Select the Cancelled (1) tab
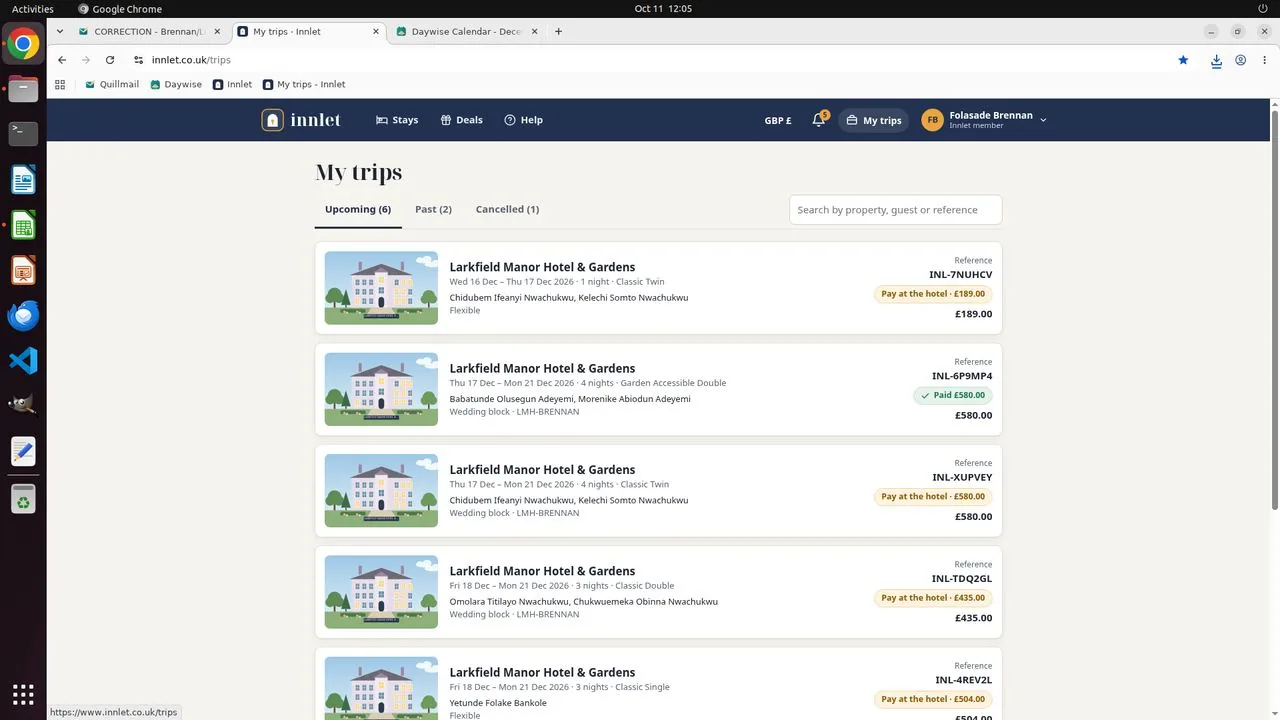Image resolution: width=1280 pixels, height=720 pixels. [507, 210]
